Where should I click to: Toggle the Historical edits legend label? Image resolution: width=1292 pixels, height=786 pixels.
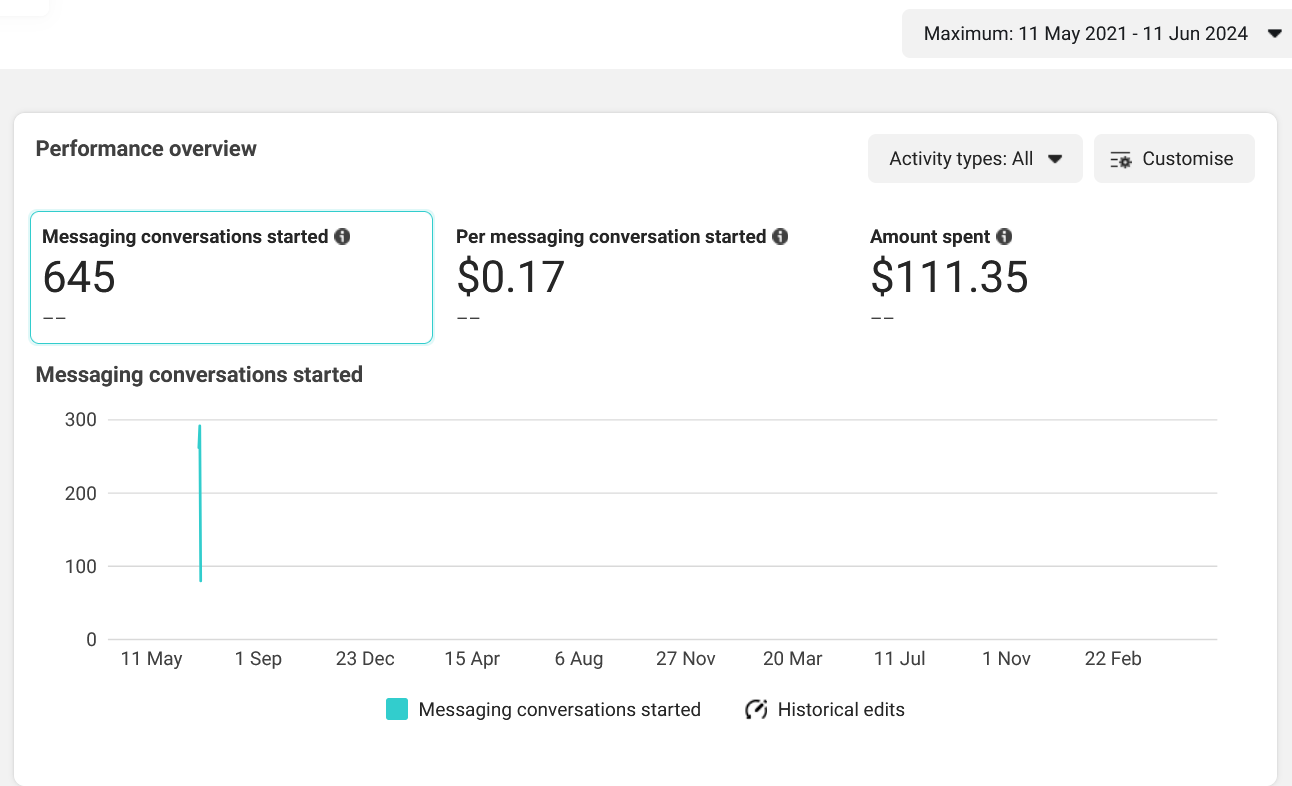click(x=841, y=710)
